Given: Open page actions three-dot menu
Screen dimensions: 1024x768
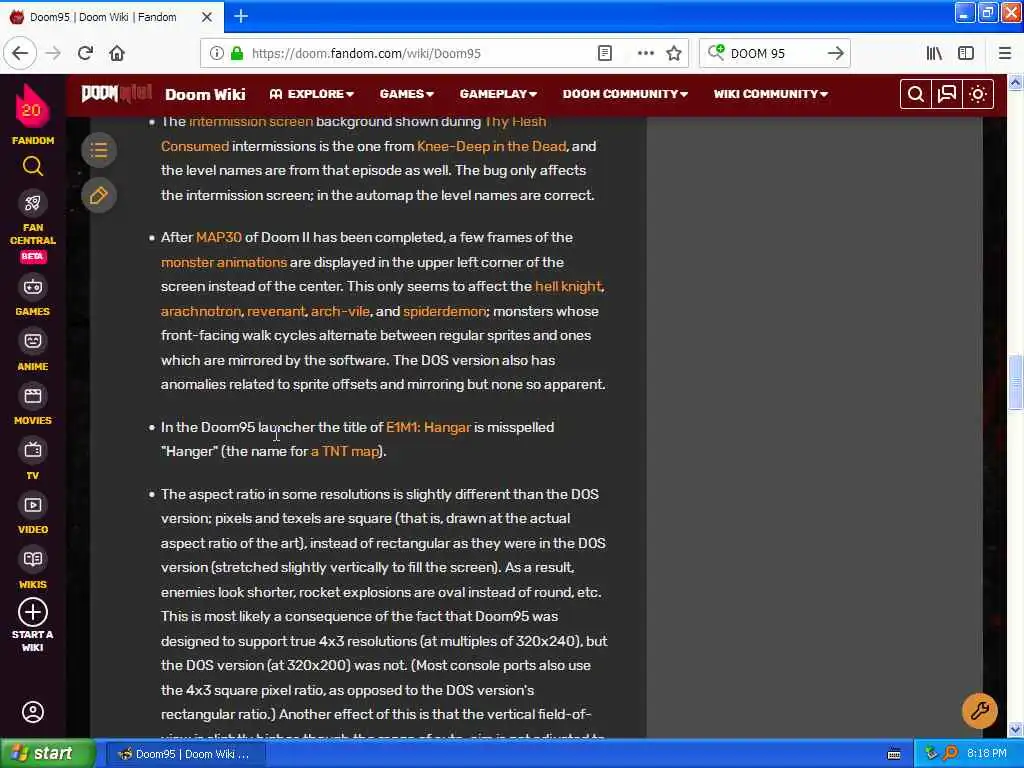Looking at the screenshot, I should [x=645, y=53].
